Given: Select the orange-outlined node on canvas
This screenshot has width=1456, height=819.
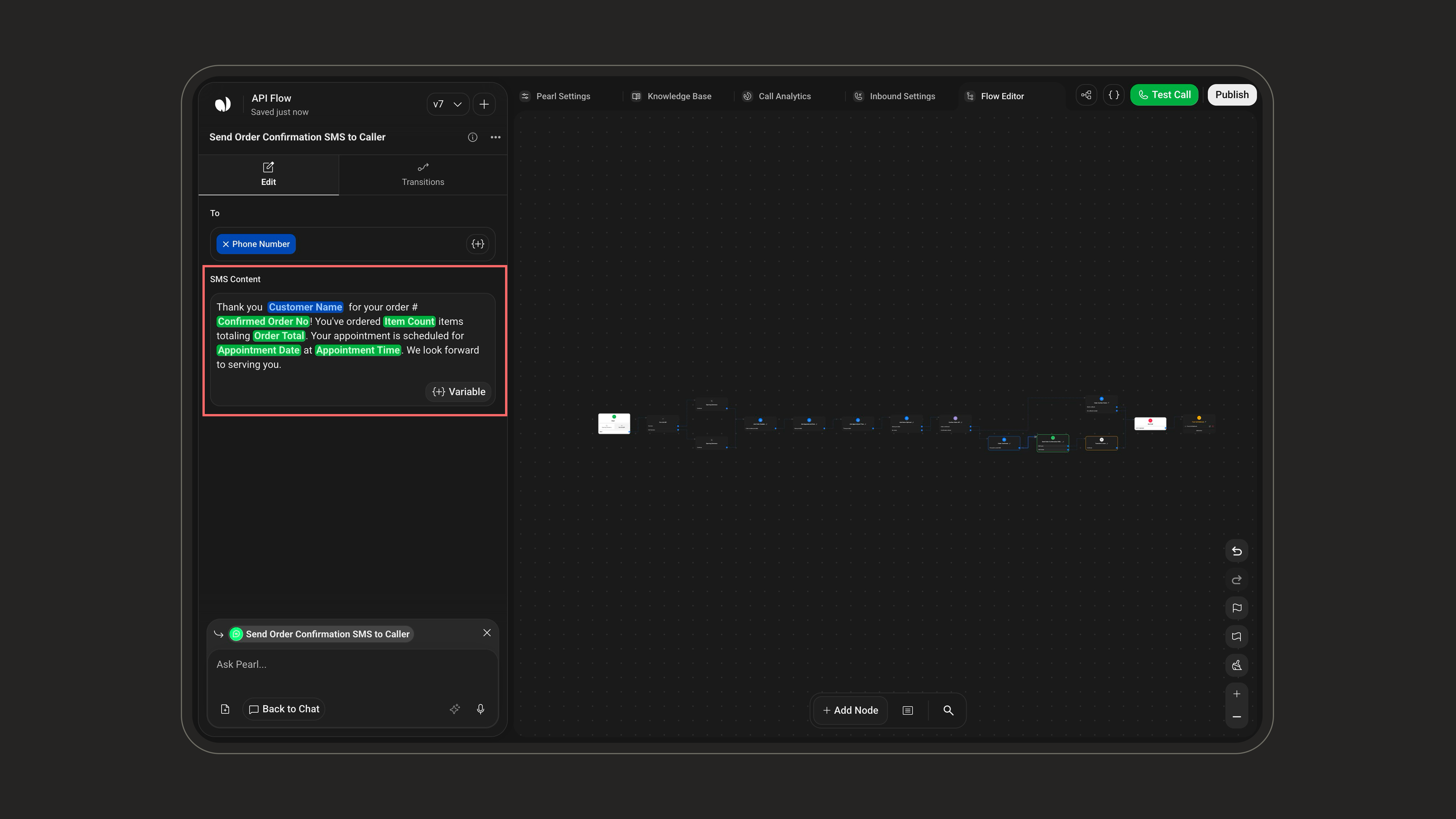Looking at the screenshot, I should 1101,443.
